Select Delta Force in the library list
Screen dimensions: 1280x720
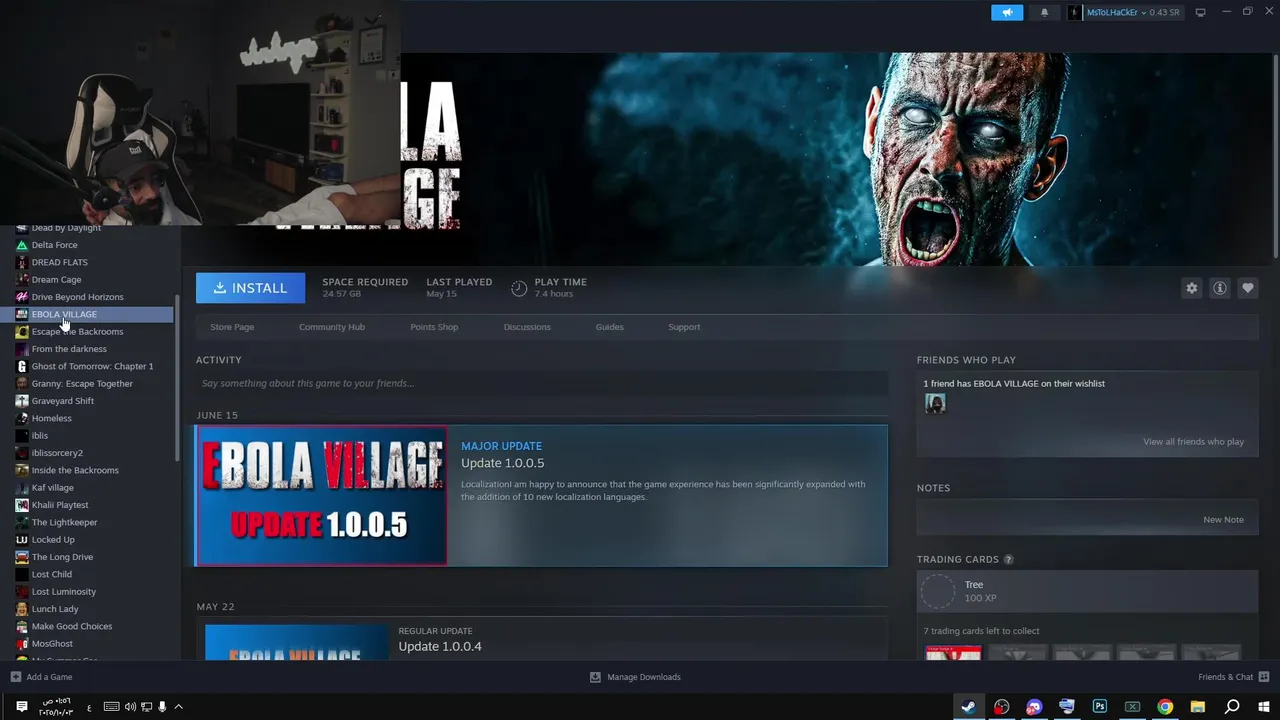pos(54,245)
